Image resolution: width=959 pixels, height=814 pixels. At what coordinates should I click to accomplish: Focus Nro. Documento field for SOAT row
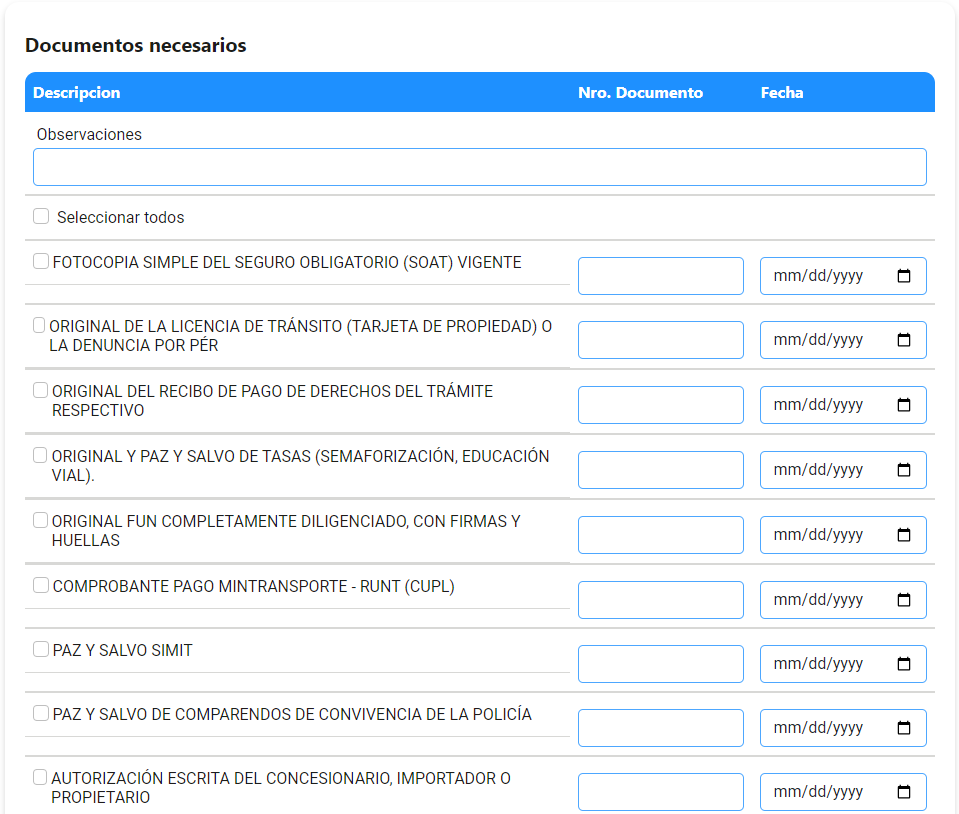(661, 276)
